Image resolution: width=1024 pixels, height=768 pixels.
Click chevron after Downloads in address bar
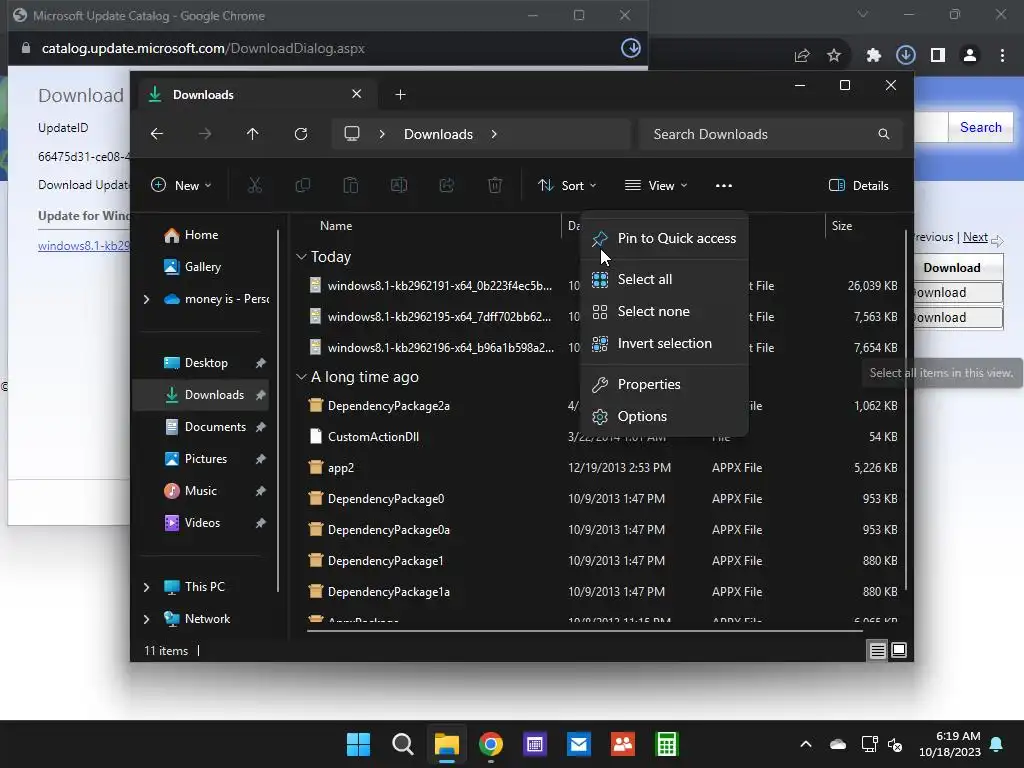pos(494,134)
